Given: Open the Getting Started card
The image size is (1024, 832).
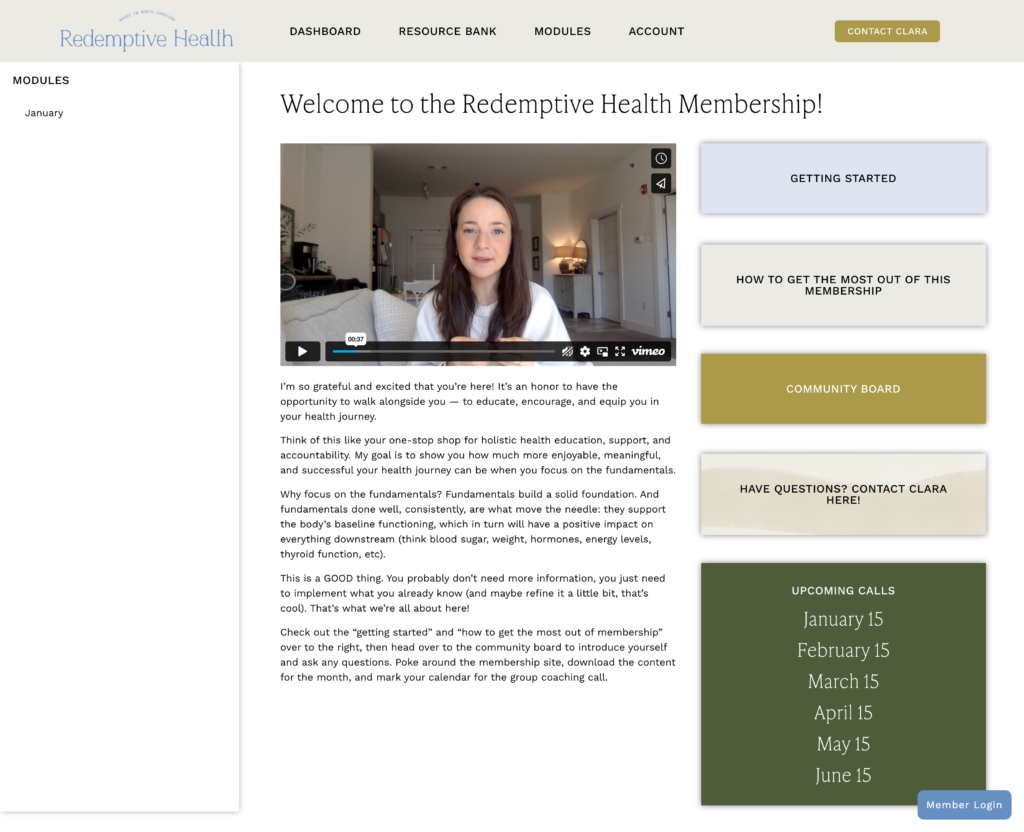Looking at the screenshot, I should point(843,178).
